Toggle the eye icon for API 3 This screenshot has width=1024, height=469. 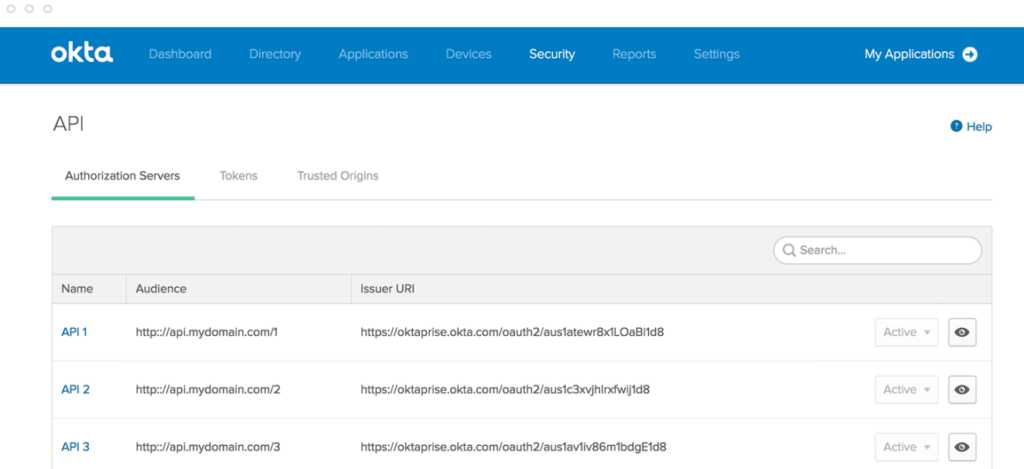tap(962, 447)
